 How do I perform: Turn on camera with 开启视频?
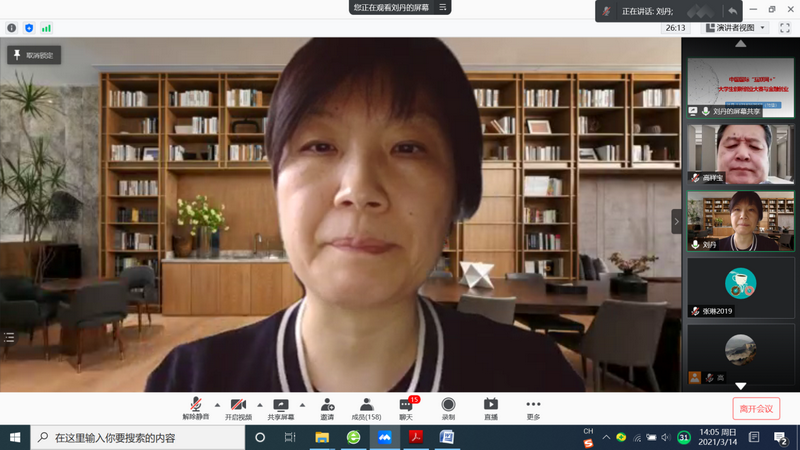pyautogui.click(x=238, y=408)
